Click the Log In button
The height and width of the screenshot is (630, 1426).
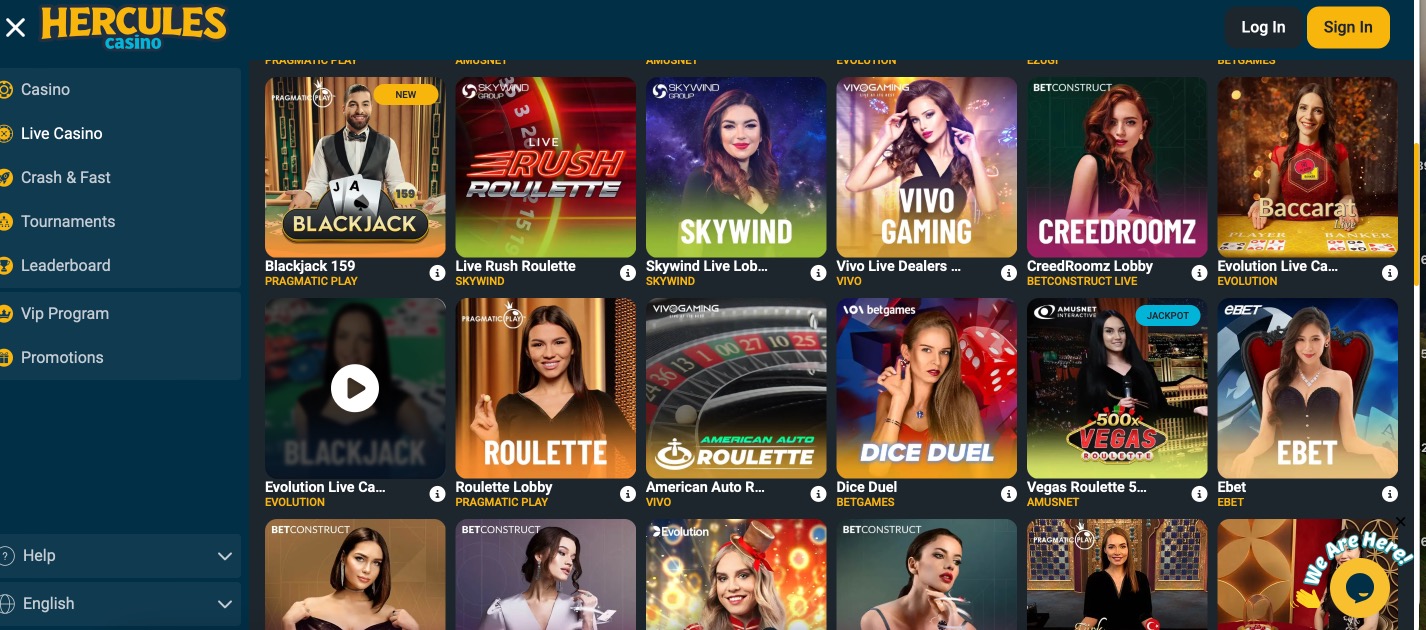point(1263,27)
